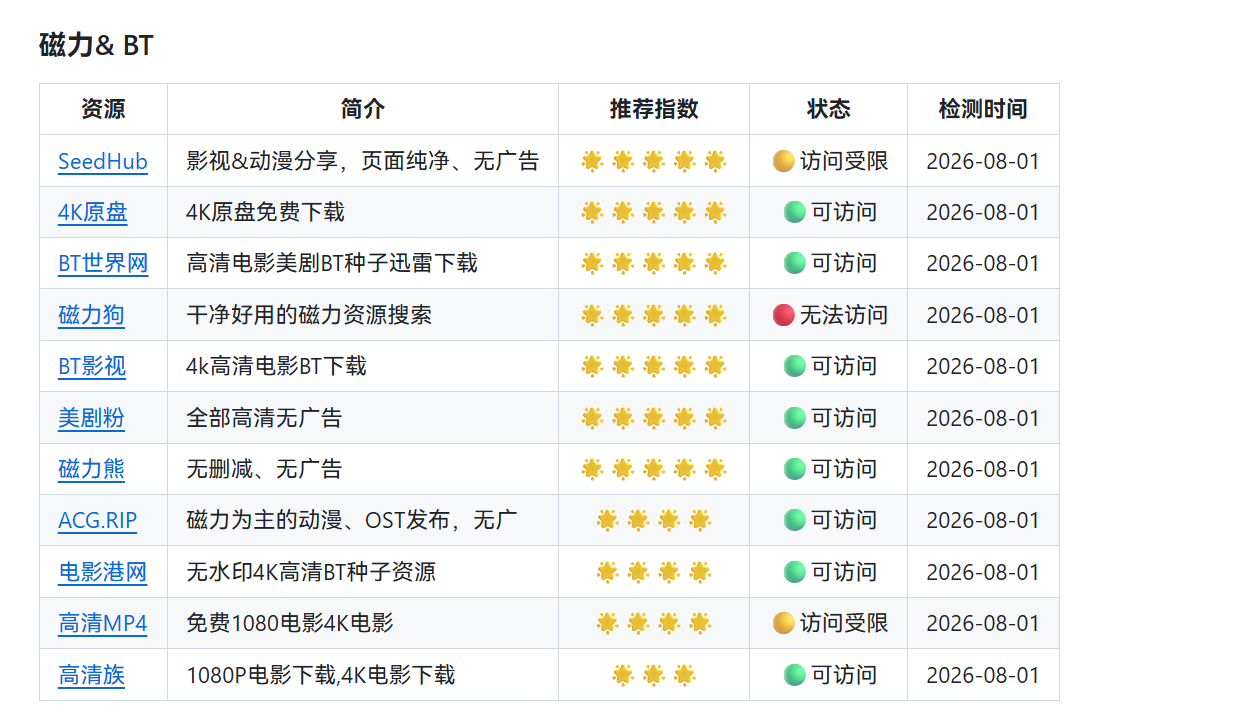Click 可访问 status in 美剧粉 row
The image size is (1250, 723).
(844, 418)
